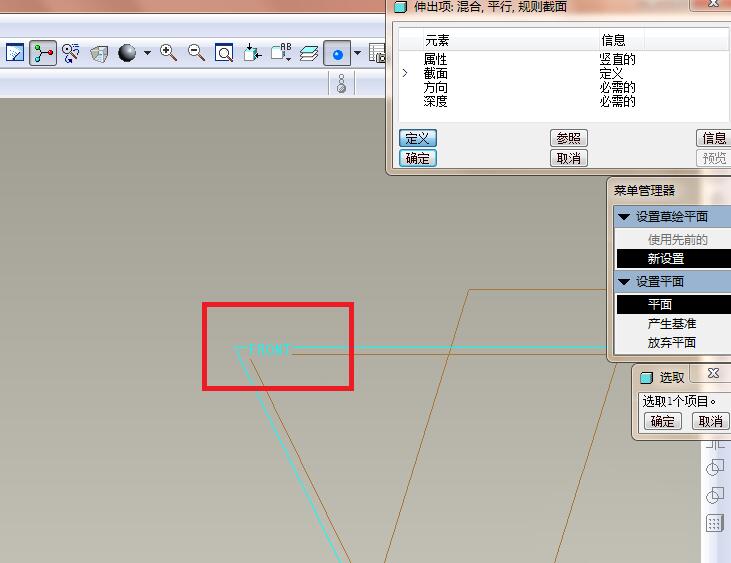The width and height of the screenshot is (731, 563).
Task: Click the Zoom Out magnifier icon
Action: pyautogui.click(x=196, y=53)
